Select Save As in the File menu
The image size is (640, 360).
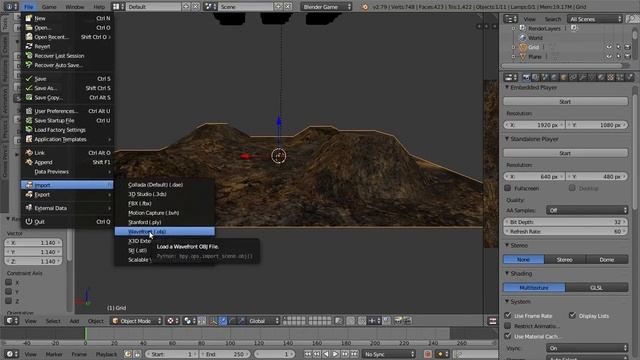coord(67,88)
